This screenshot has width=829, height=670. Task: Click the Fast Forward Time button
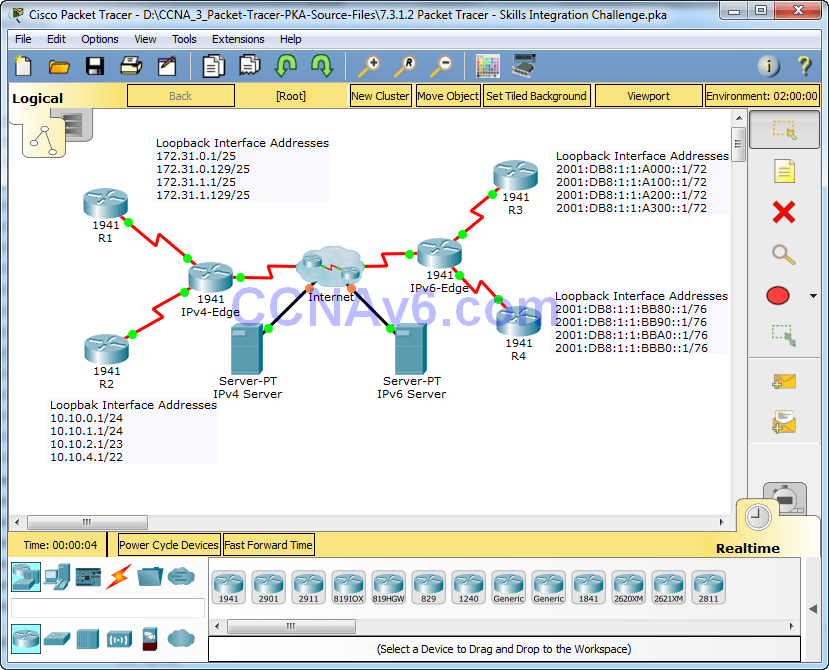click(x=268, y=545)
